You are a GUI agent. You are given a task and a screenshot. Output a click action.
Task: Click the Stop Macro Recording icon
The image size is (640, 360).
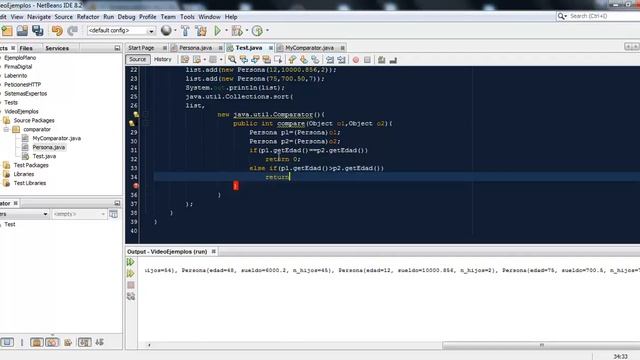click(367, 60)
